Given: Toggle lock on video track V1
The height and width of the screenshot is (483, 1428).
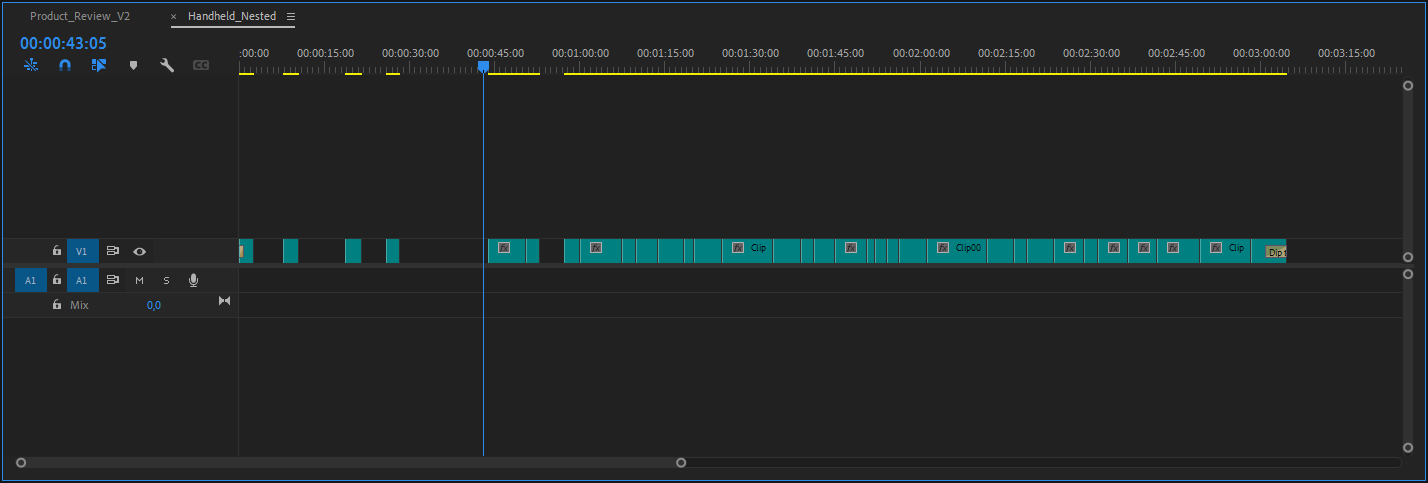Looking at the screenshot, I should coord(57,251).
